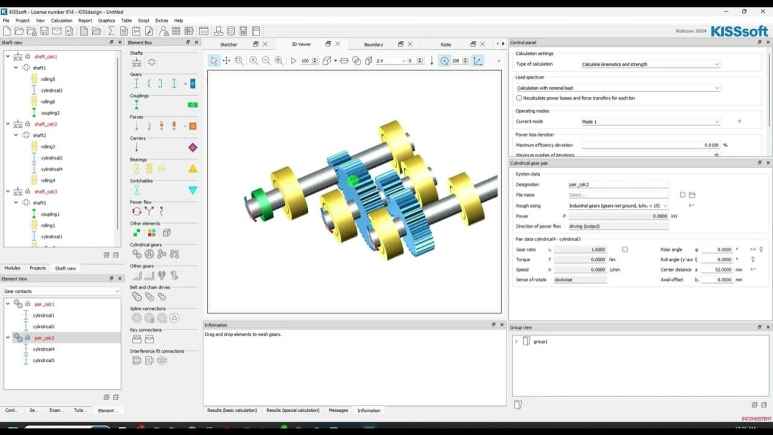
Task: Click the Designation input field
Action: 617,185
